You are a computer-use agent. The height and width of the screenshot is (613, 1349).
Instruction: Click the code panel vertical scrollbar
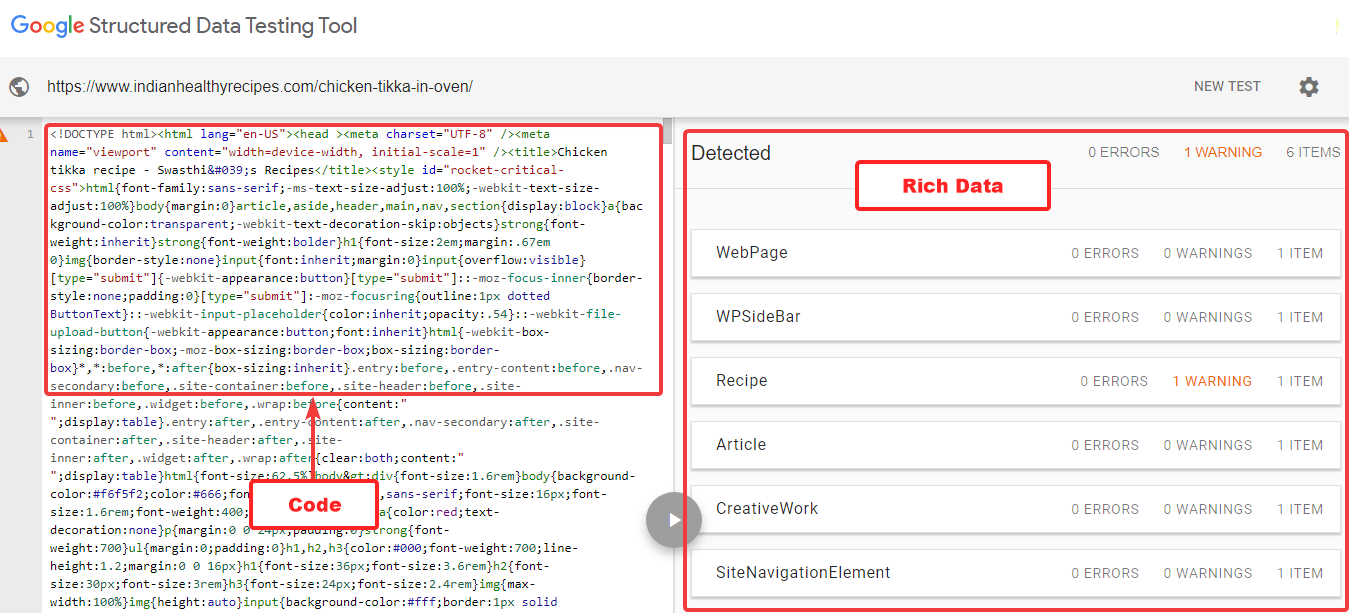(x=667, y=300)
